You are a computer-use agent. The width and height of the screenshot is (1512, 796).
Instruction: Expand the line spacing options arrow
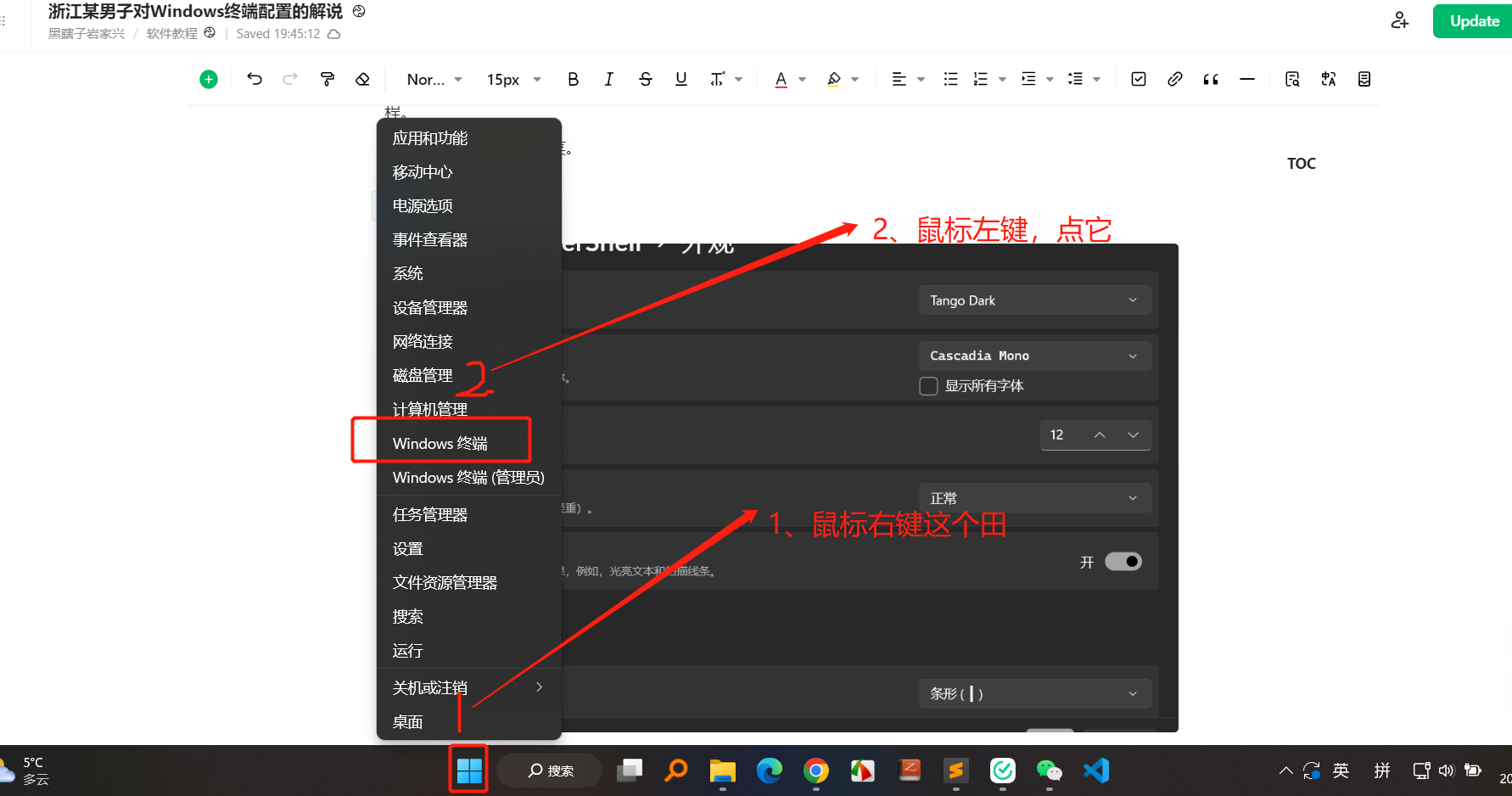pos(1096,79)
